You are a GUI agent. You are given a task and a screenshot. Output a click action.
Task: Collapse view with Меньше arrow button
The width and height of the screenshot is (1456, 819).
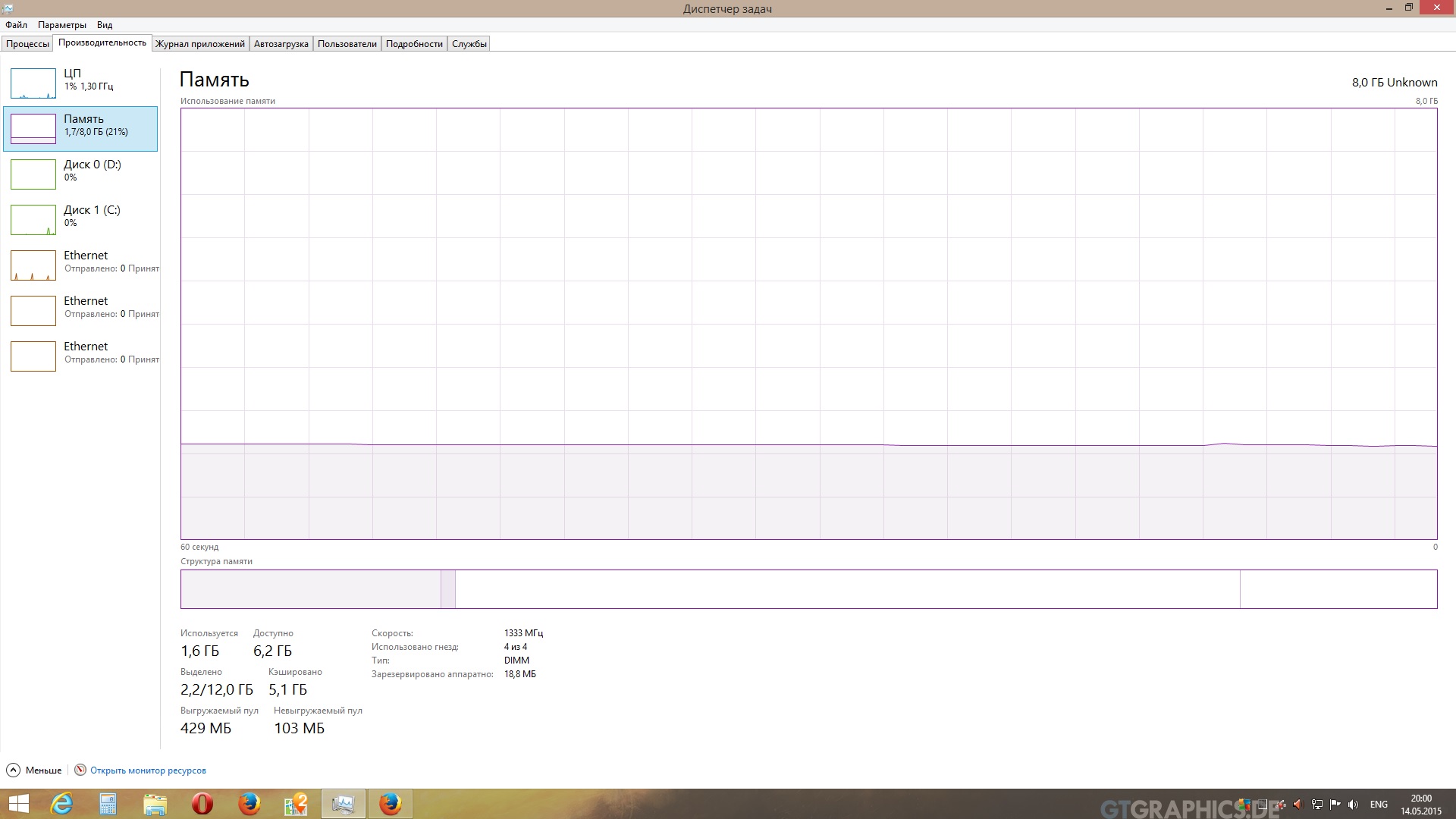point(13,770)
